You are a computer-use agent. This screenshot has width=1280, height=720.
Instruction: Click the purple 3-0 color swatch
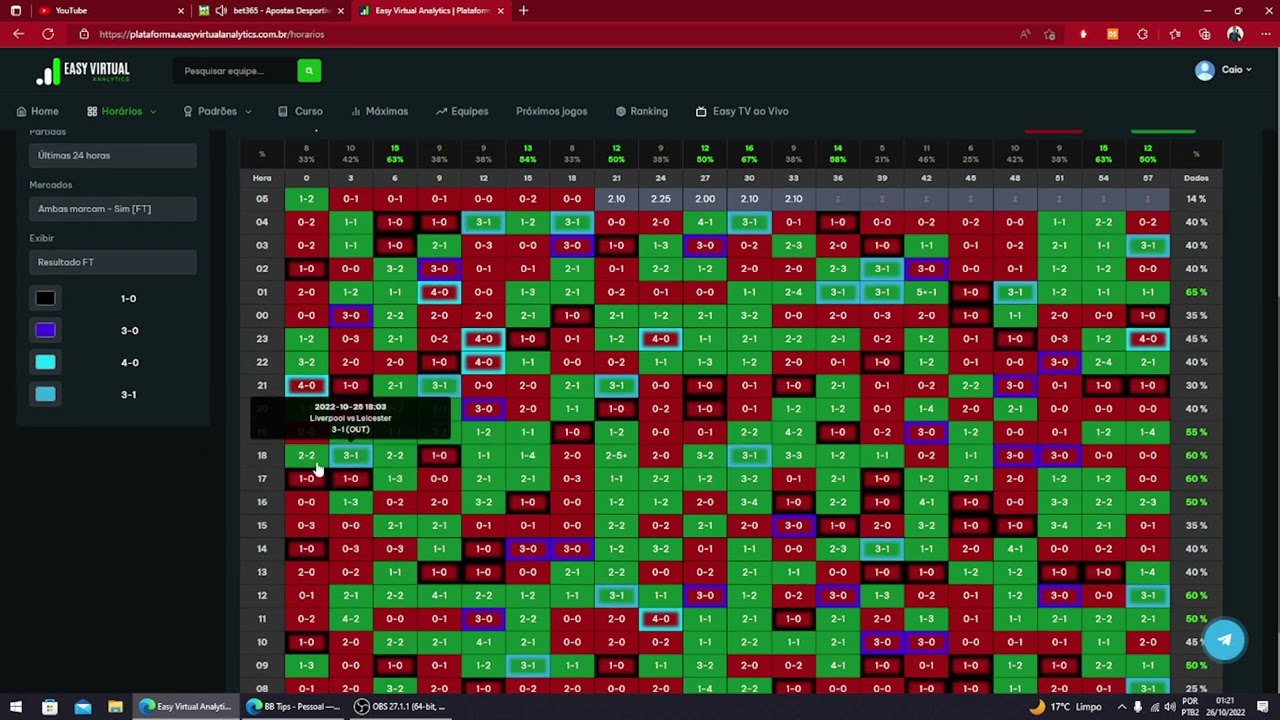46,330
